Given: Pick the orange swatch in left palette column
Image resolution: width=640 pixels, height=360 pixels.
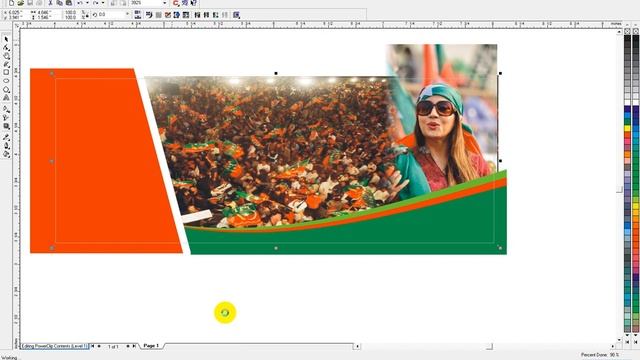Looking at the screenshot, I should 627,154.
